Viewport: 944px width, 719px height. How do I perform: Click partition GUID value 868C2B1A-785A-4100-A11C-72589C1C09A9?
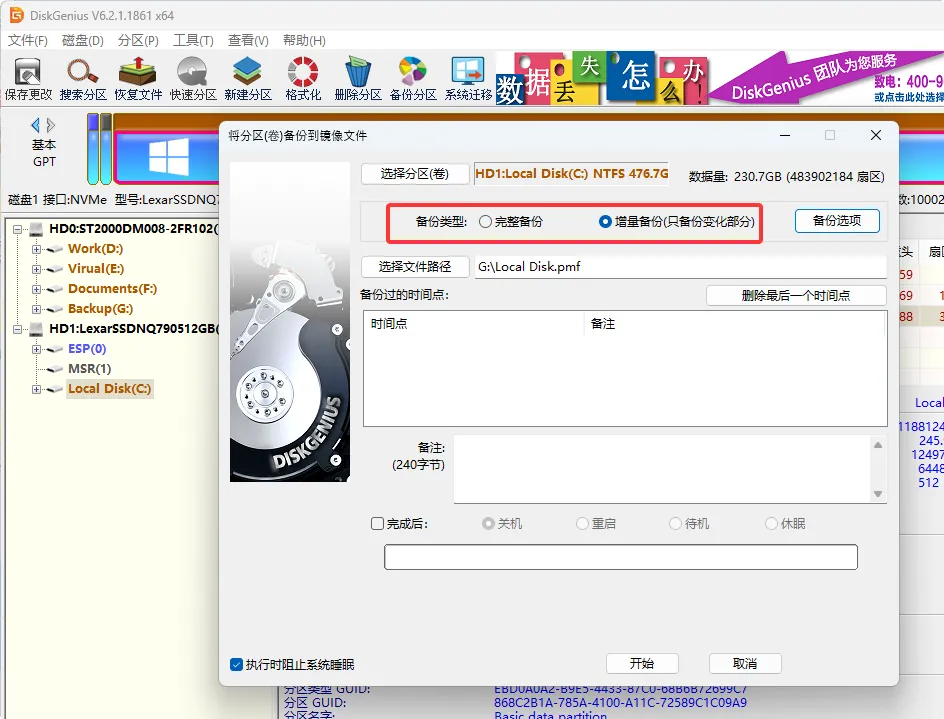click(x=620, y=703)
